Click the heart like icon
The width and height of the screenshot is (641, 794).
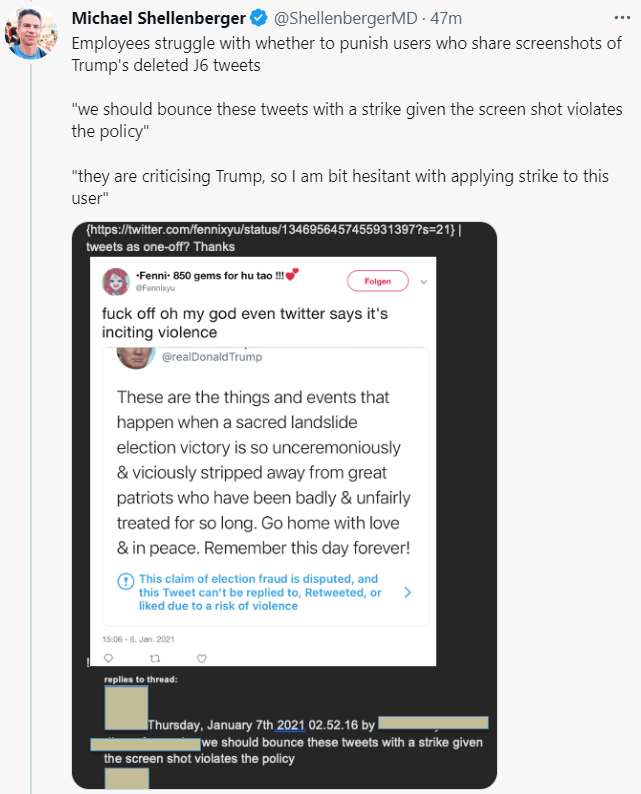click(201, 657)
